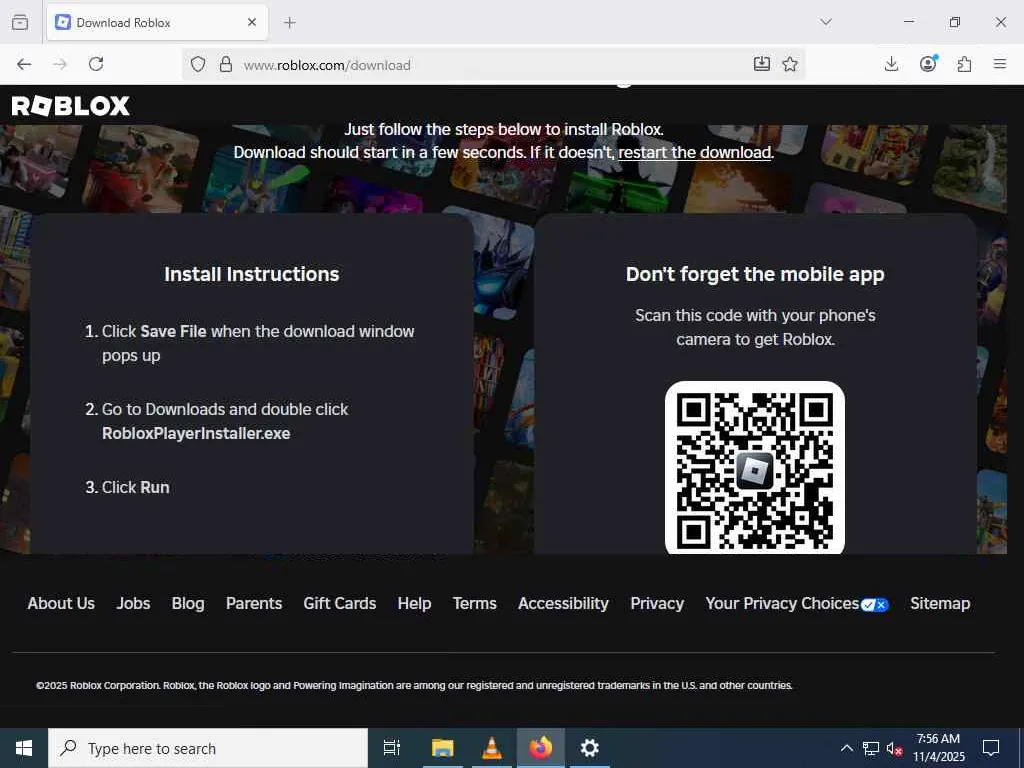Viewport: 1024px width, 768px height.
Task: Open the Terms footer link
Action: [x=475, y=603]
